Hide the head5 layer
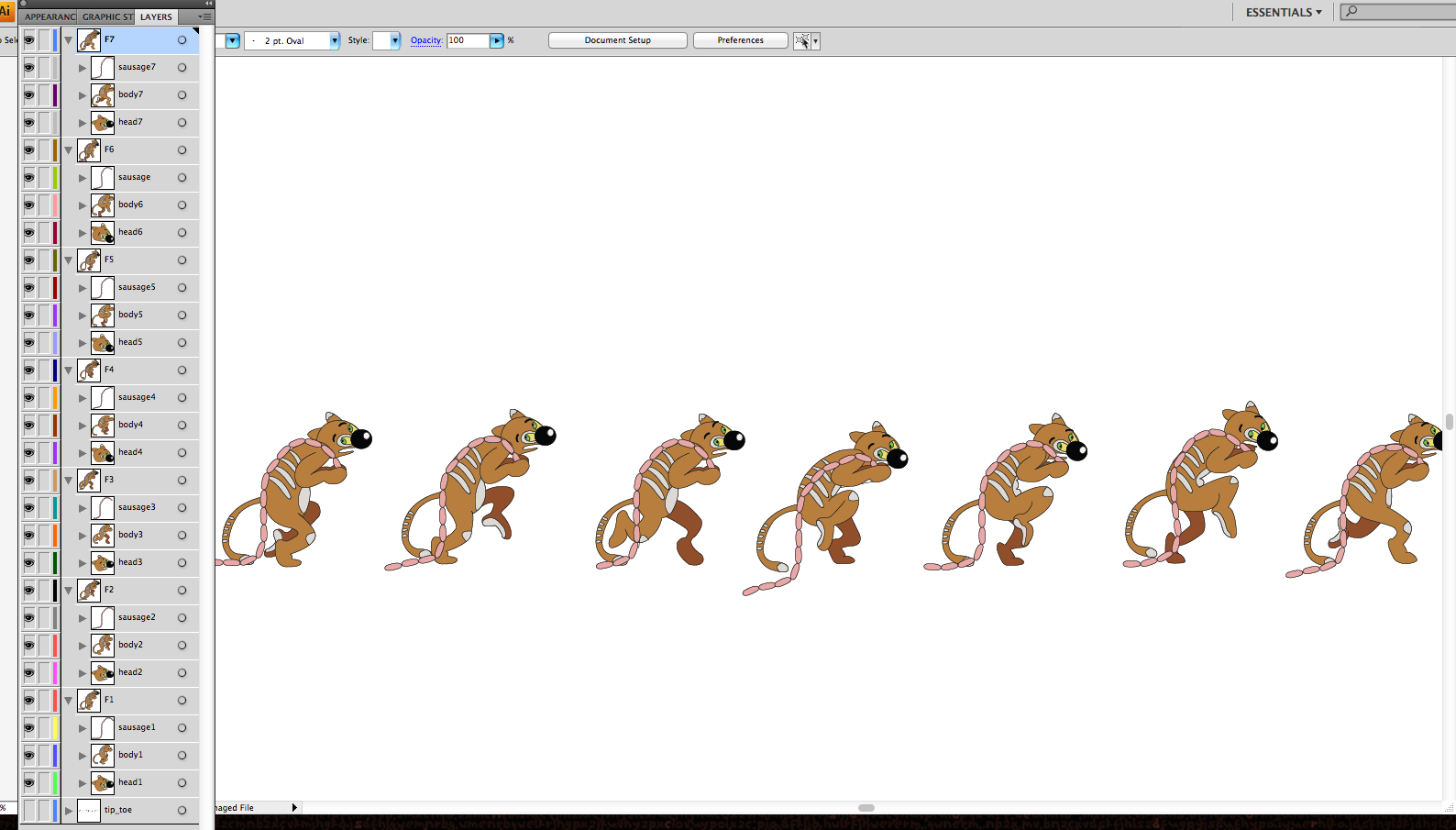 (29, 343)
